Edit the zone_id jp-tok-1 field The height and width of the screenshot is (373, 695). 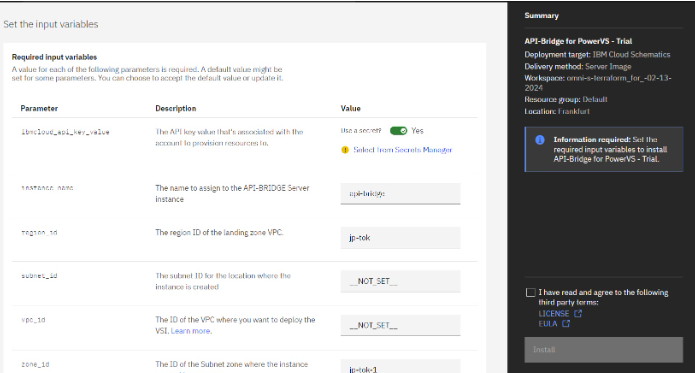pyautogui.click(x=400, y=367)
